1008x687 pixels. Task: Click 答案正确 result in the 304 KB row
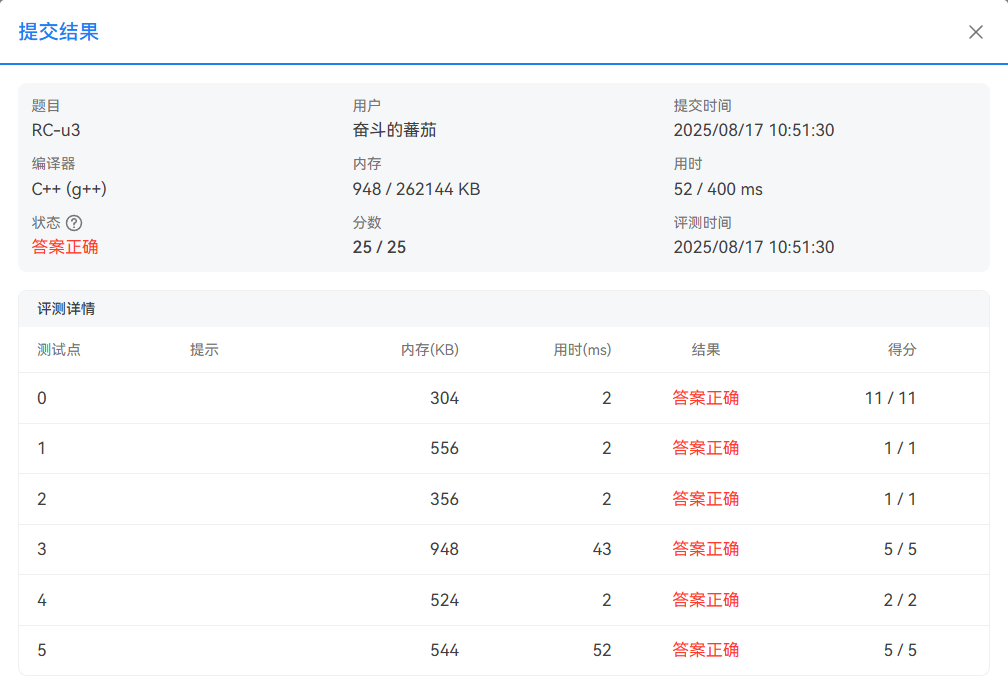click(x=706, y=398)
